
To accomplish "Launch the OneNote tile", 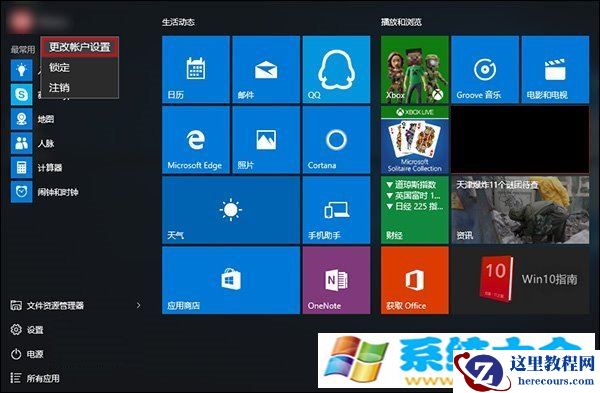I will pos(336,280).
